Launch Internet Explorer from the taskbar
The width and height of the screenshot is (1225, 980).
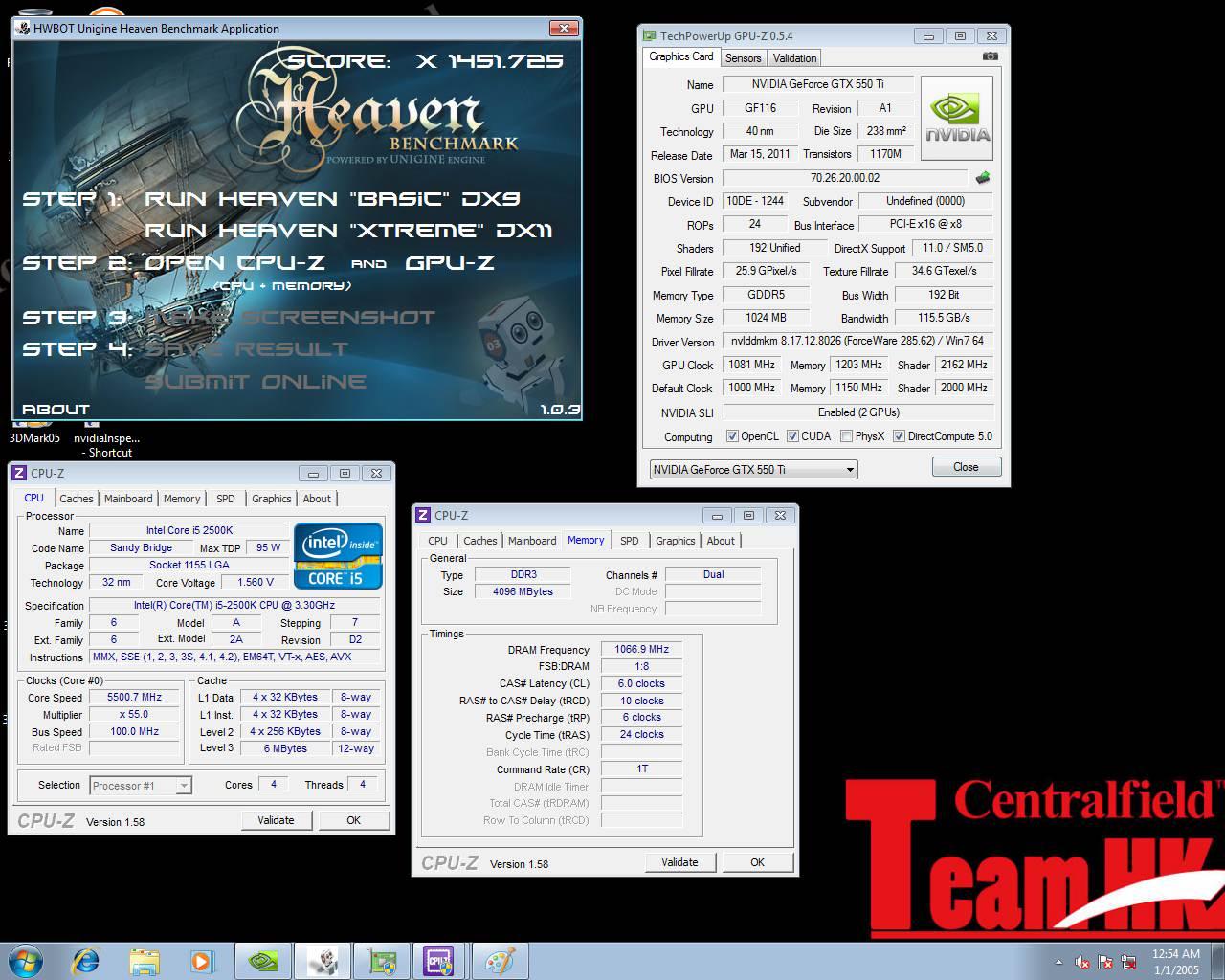(x=86, y=960)
